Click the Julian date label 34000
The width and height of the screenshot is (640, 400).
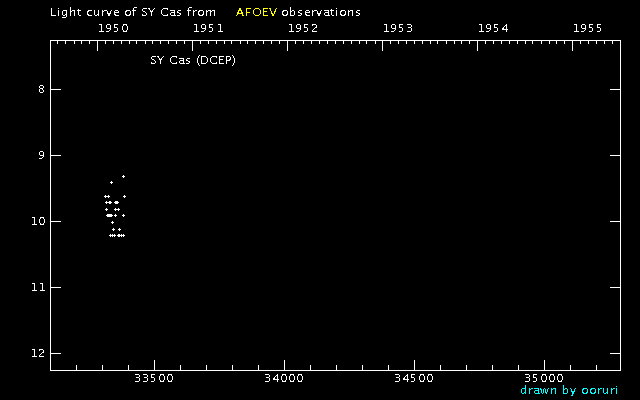284,378
